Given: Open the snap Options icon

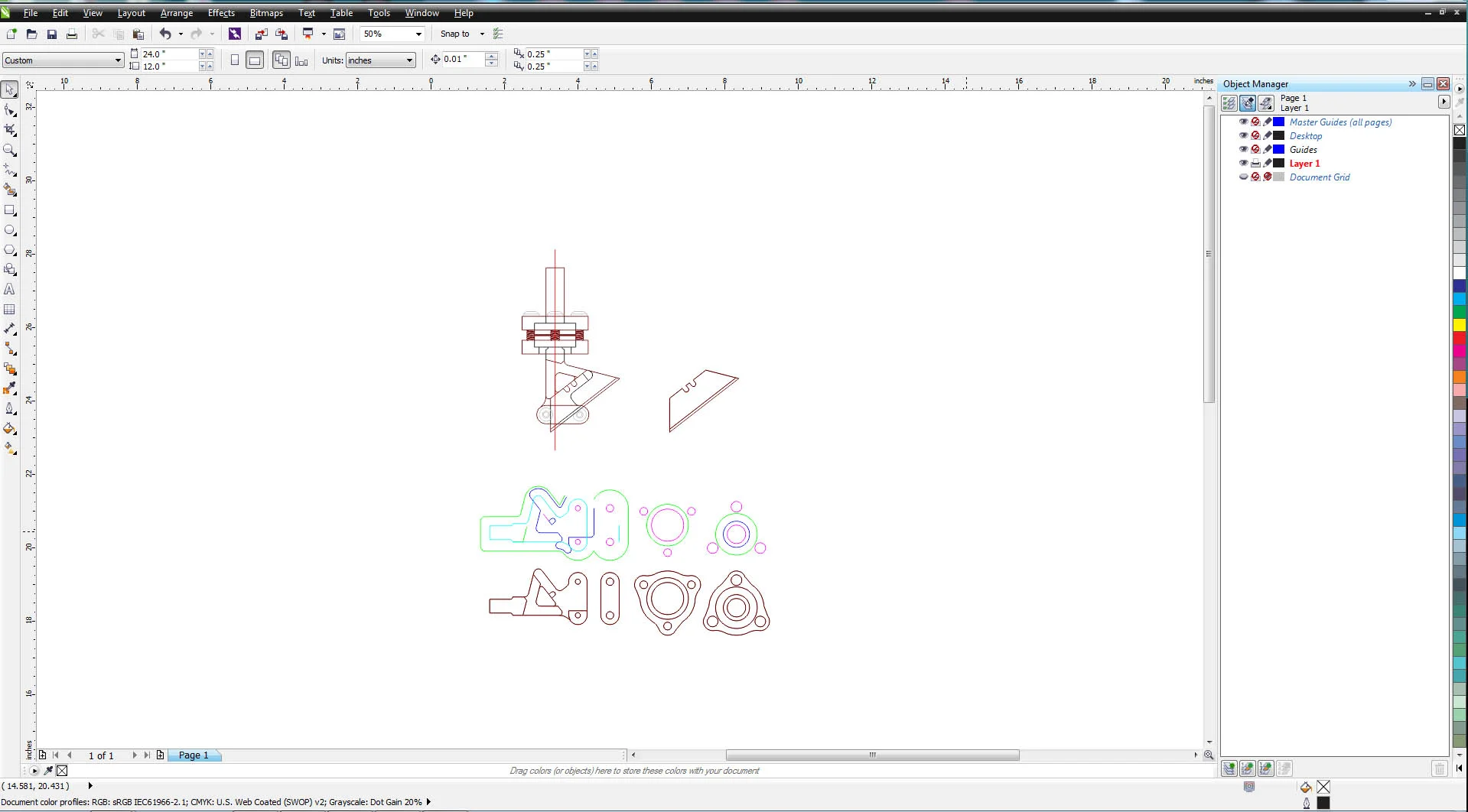Looking at the screenshot, I should coord(499,34).
